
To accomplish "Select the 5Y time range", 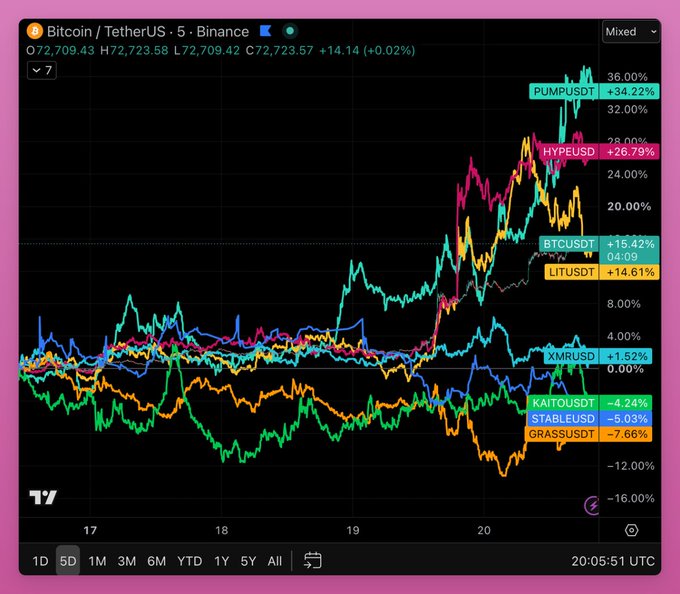I will (248, 561).
